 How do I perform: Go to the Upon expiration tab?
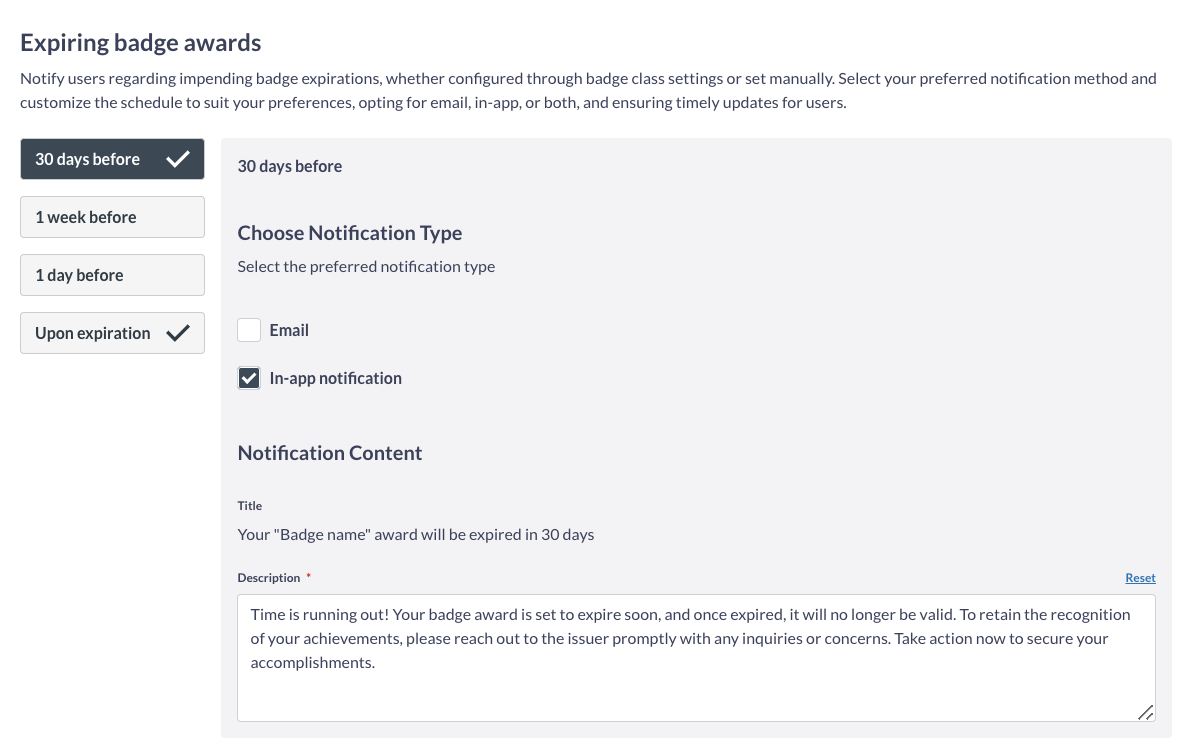point(93,333)
